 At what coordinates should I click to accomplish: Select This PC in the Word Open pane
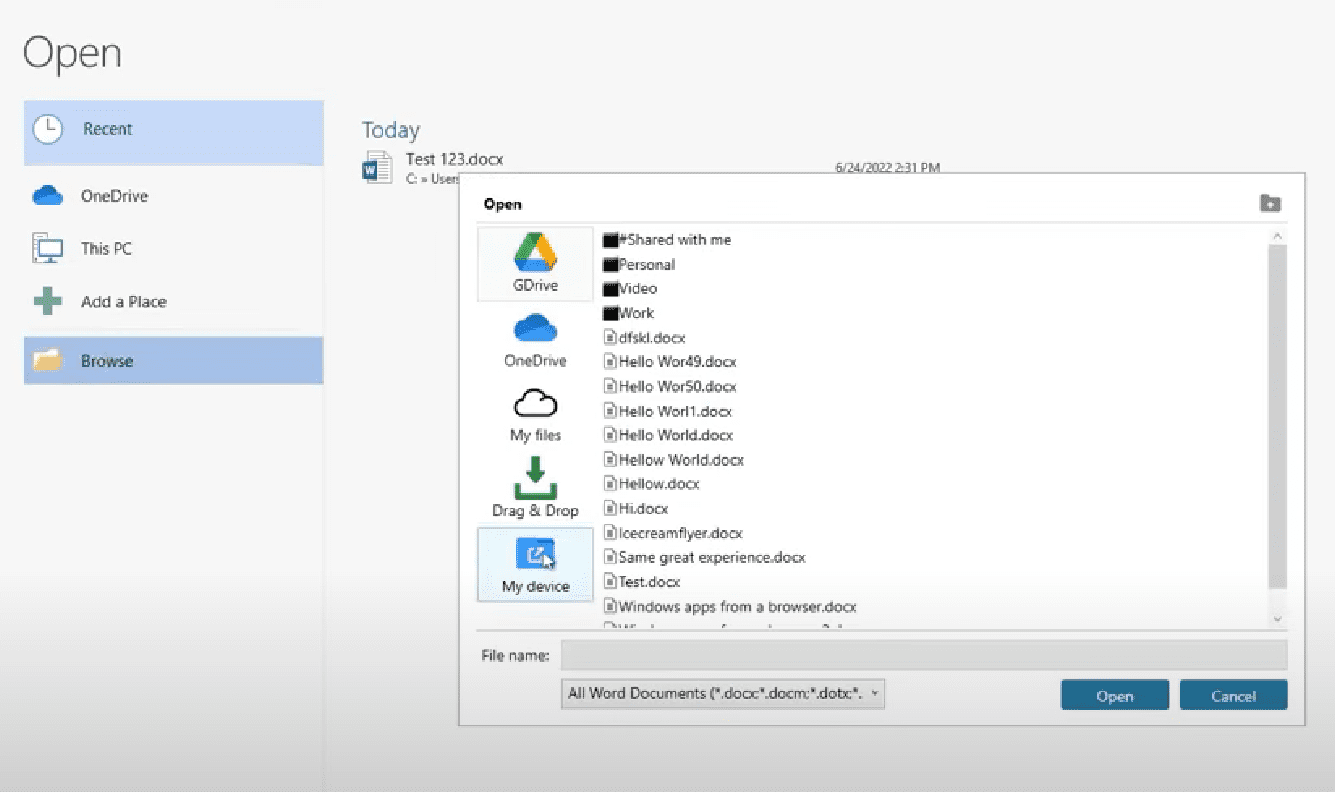point(173,248)
